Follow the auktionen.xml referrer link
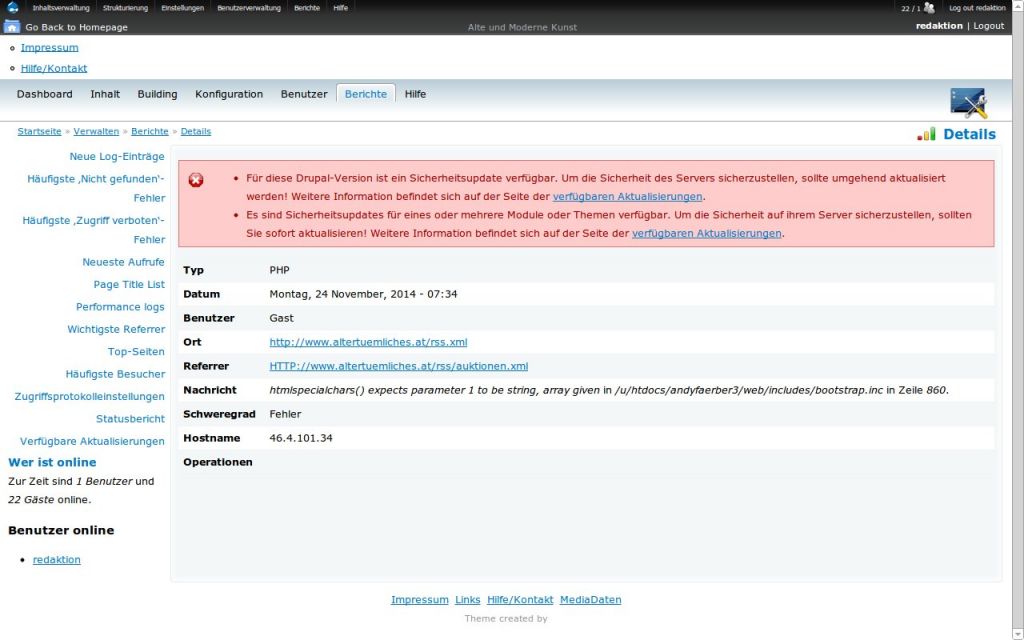 pyautogui.click(x=398, y=366)
